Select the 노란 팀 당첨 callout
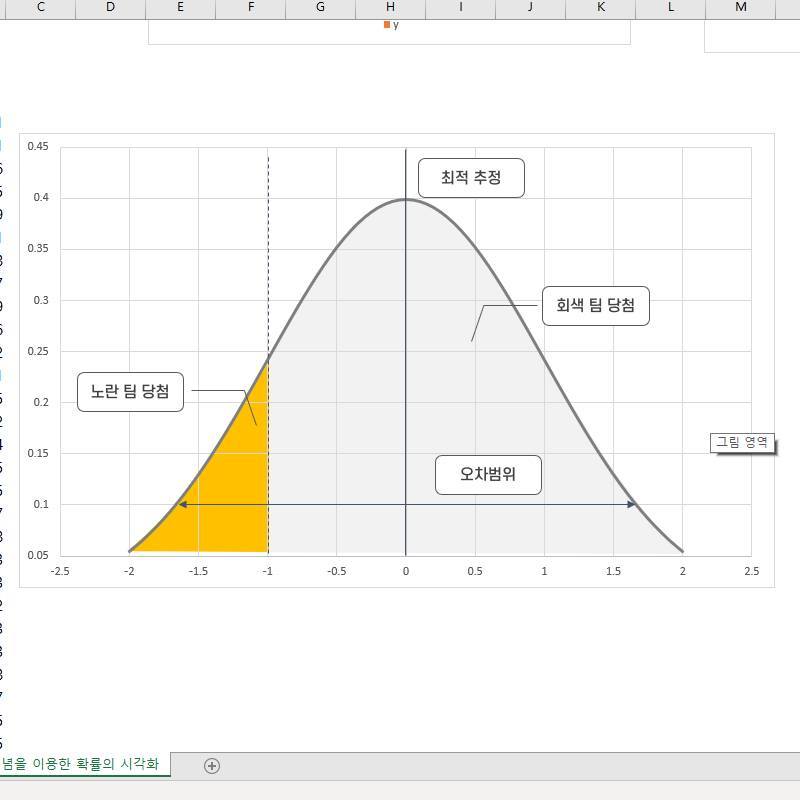The width and height of the screenshot is (800, 800). [x=130, y=392]
